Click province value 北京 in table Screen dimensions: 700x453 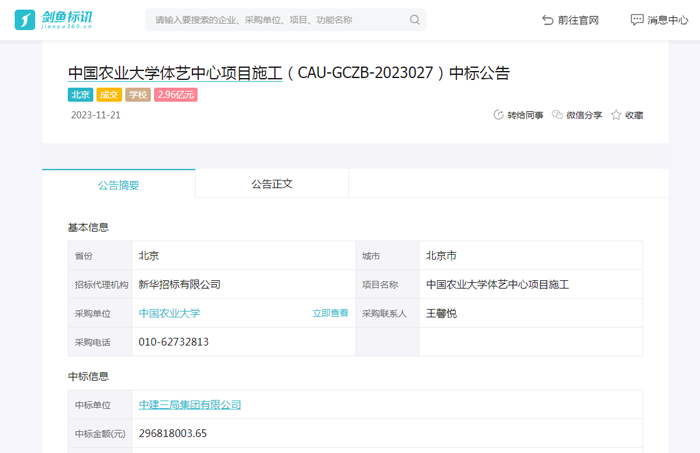[149, 256]
